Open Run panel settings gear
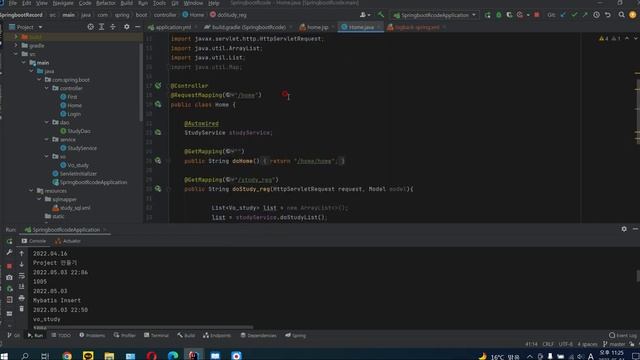The width and height of the screenshot is (640, 360). 624,229
